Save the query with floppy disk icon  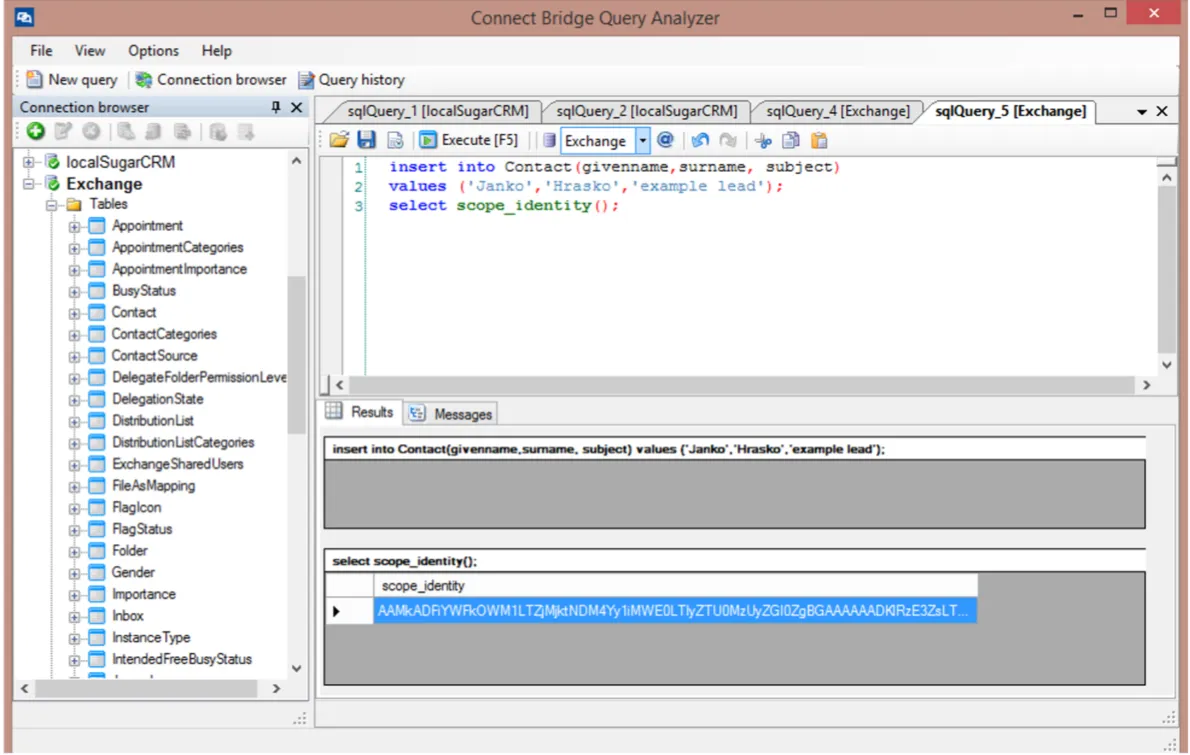(367, 140)
